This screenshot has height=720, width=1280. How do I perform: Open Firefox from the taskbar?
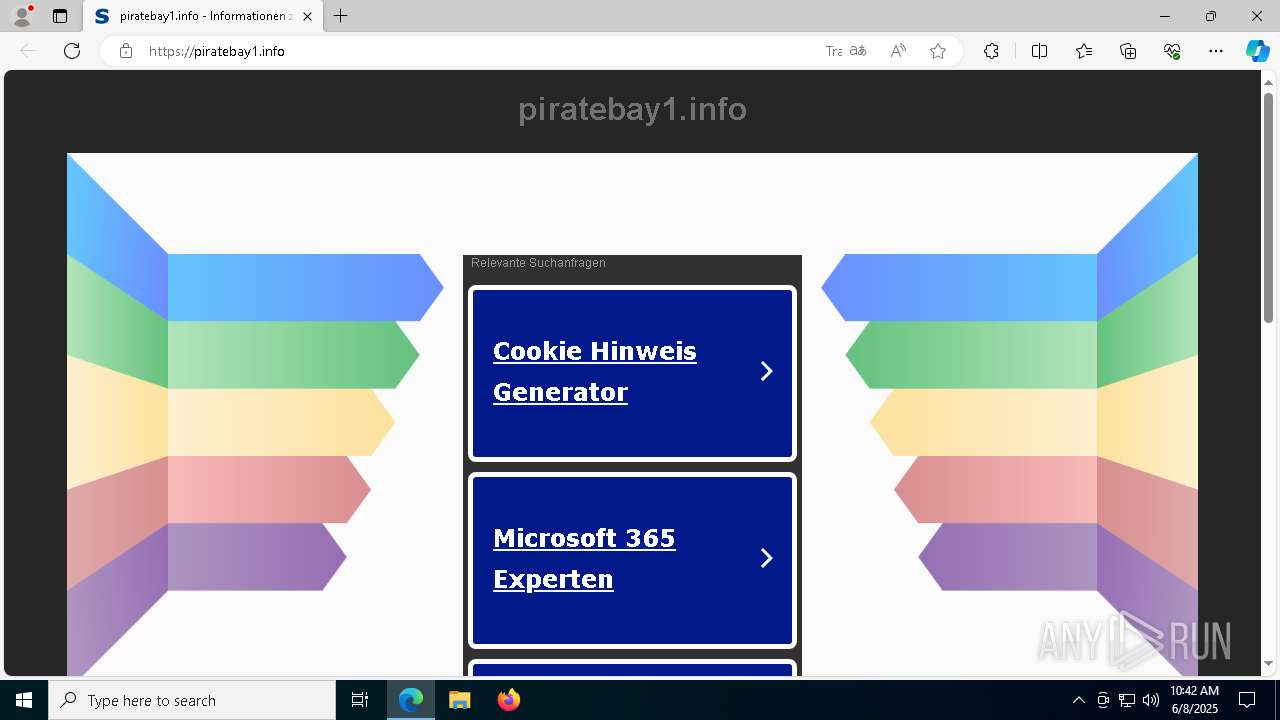pyautogui.click(x=508, y=700)
